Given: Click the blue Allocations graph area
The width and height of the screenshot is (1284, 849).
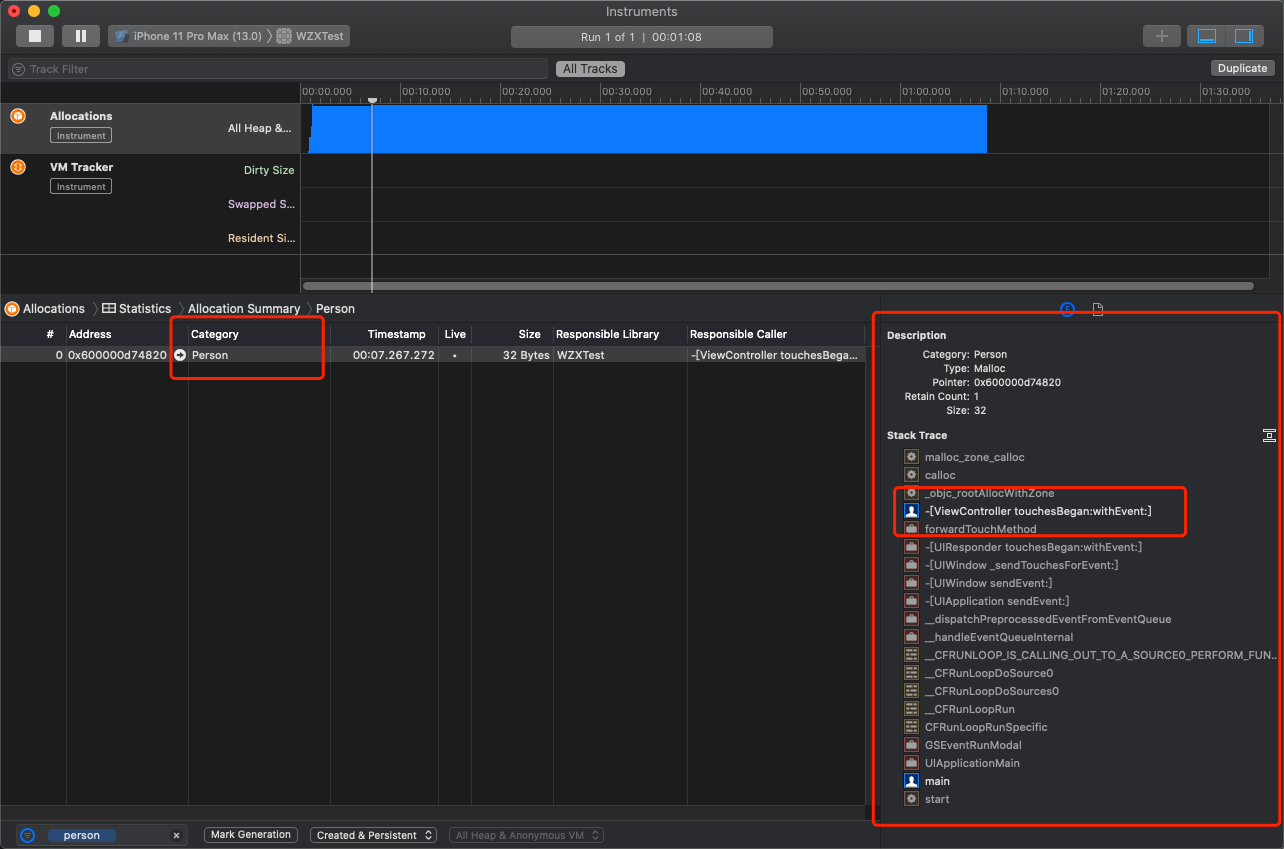Looking at the screenshot, I should pyautogui.click(x=648, y=129).
